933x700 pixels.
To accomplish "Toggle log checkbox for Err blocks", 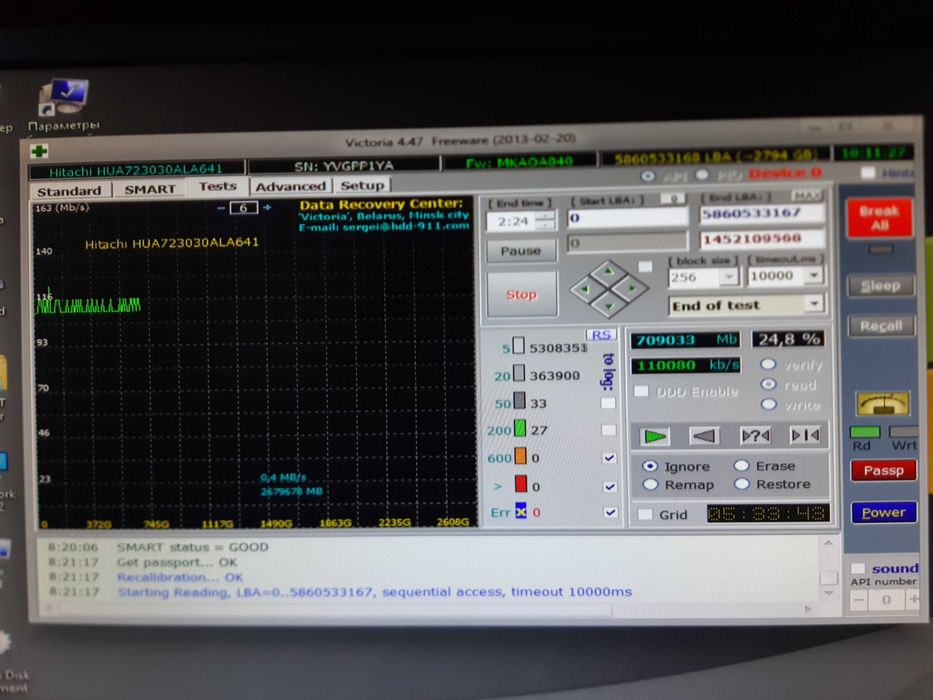I will coord(610,512).
